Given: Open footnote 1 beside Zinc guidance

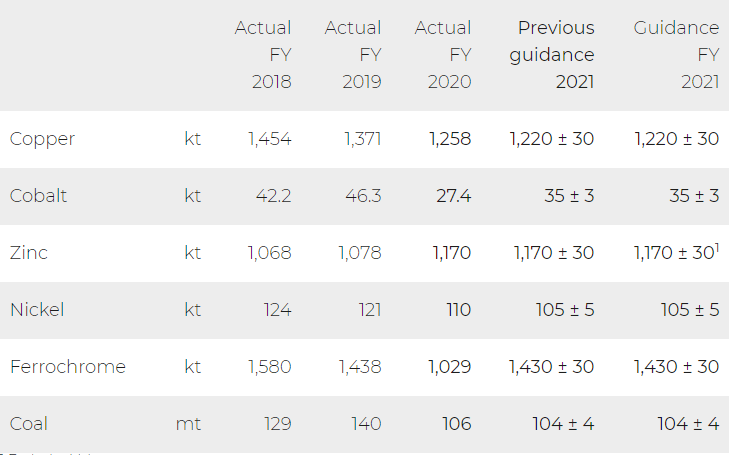Looking at the screenshot, I should pyautogui.click(x=717, y=248).
